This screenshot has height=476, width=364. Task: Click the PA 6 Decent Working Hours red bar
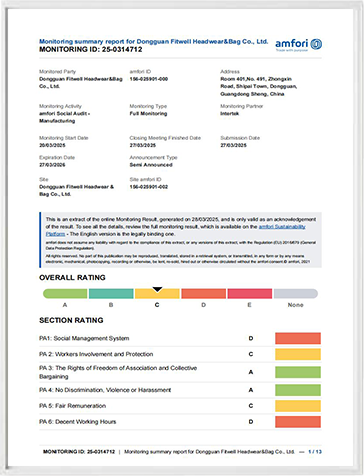tap(298, 422)
